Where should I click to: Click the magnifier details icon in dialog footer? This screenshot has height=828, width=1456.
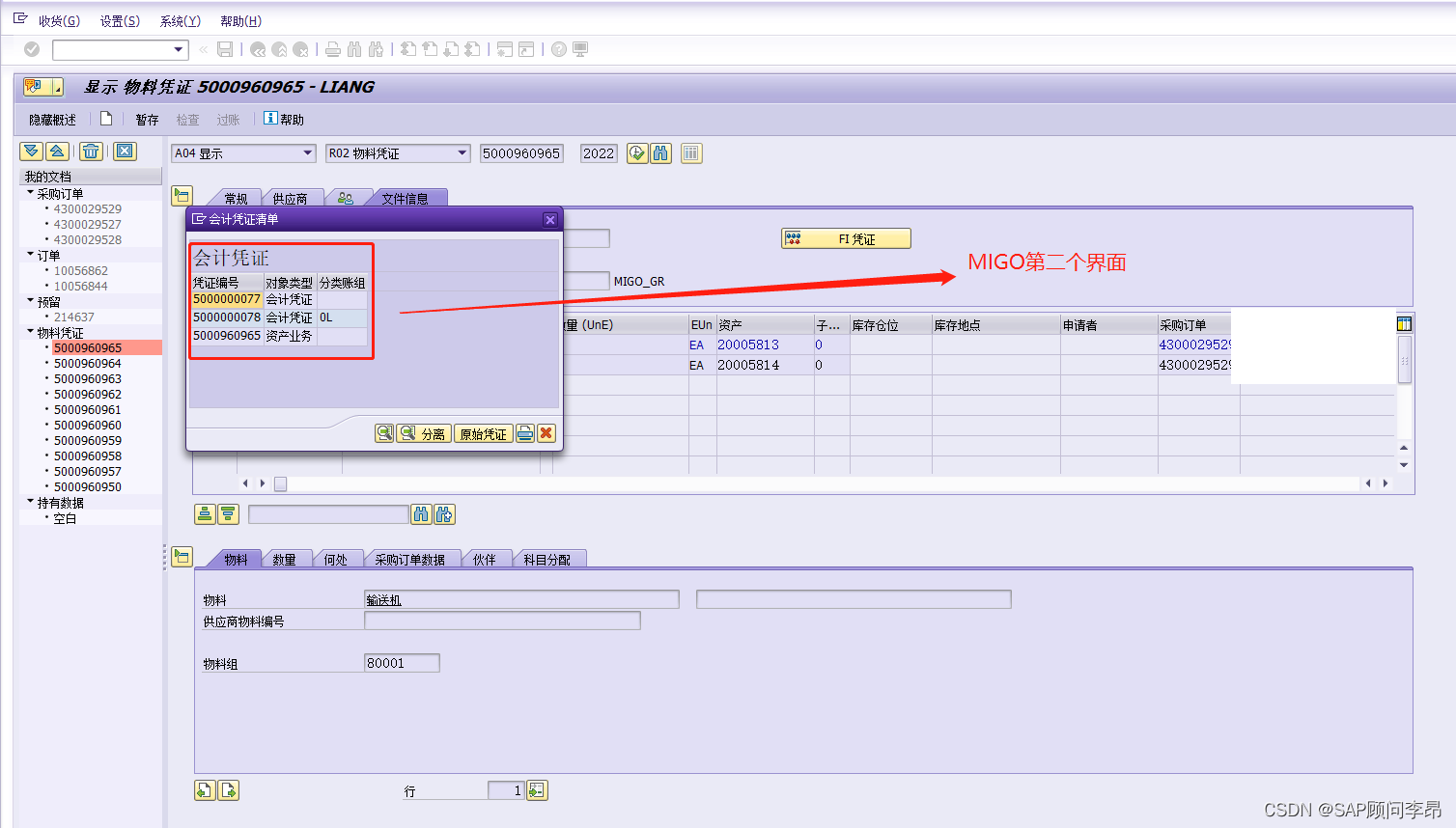384,433
